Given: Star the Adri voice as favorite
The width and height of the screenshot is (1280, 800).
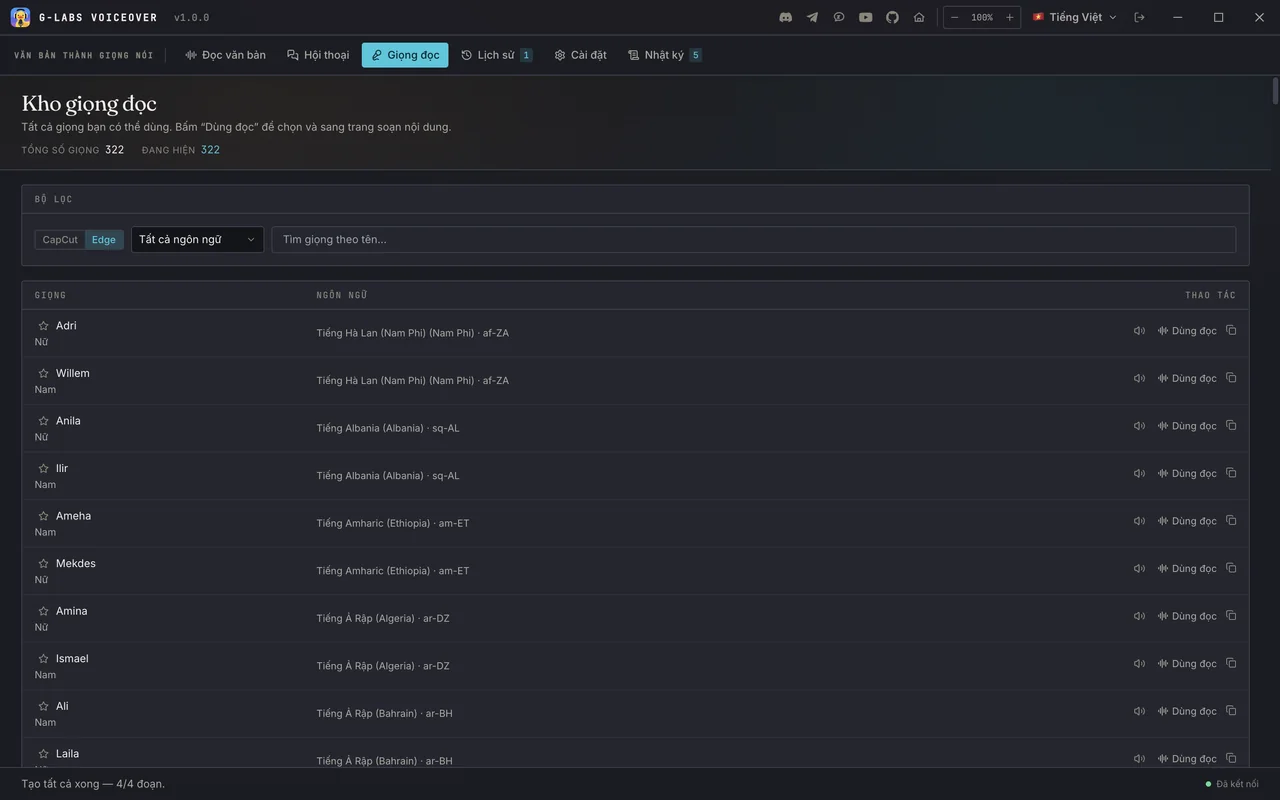Looking at the screenshot, I should click(43, 326).
